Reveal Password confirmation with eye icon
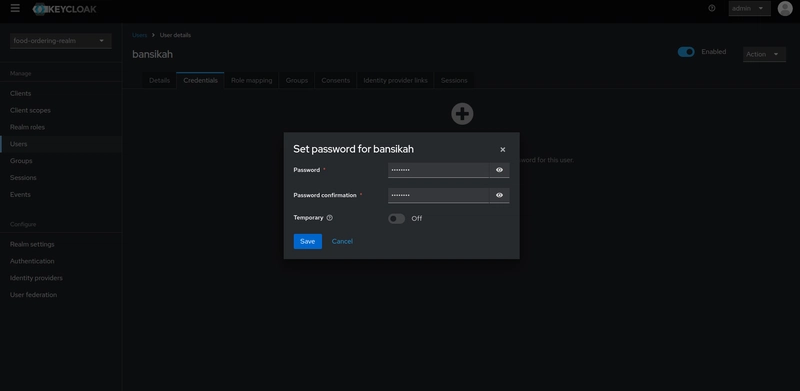The height and width of the screenshot is (391, 800). click(x=499, y=195)
